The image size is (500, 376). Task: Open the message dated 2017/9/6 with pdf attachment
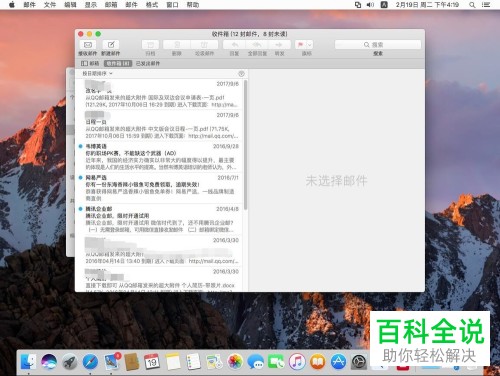pos(161,94)
